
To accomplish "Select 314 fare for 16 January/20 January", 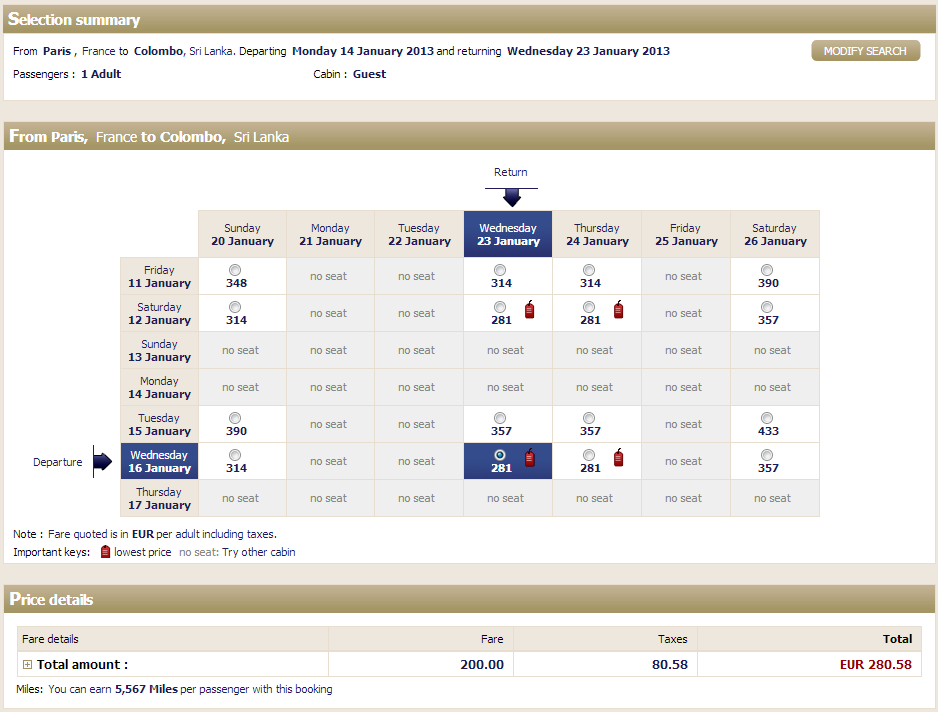I will (x=235, y=455).
